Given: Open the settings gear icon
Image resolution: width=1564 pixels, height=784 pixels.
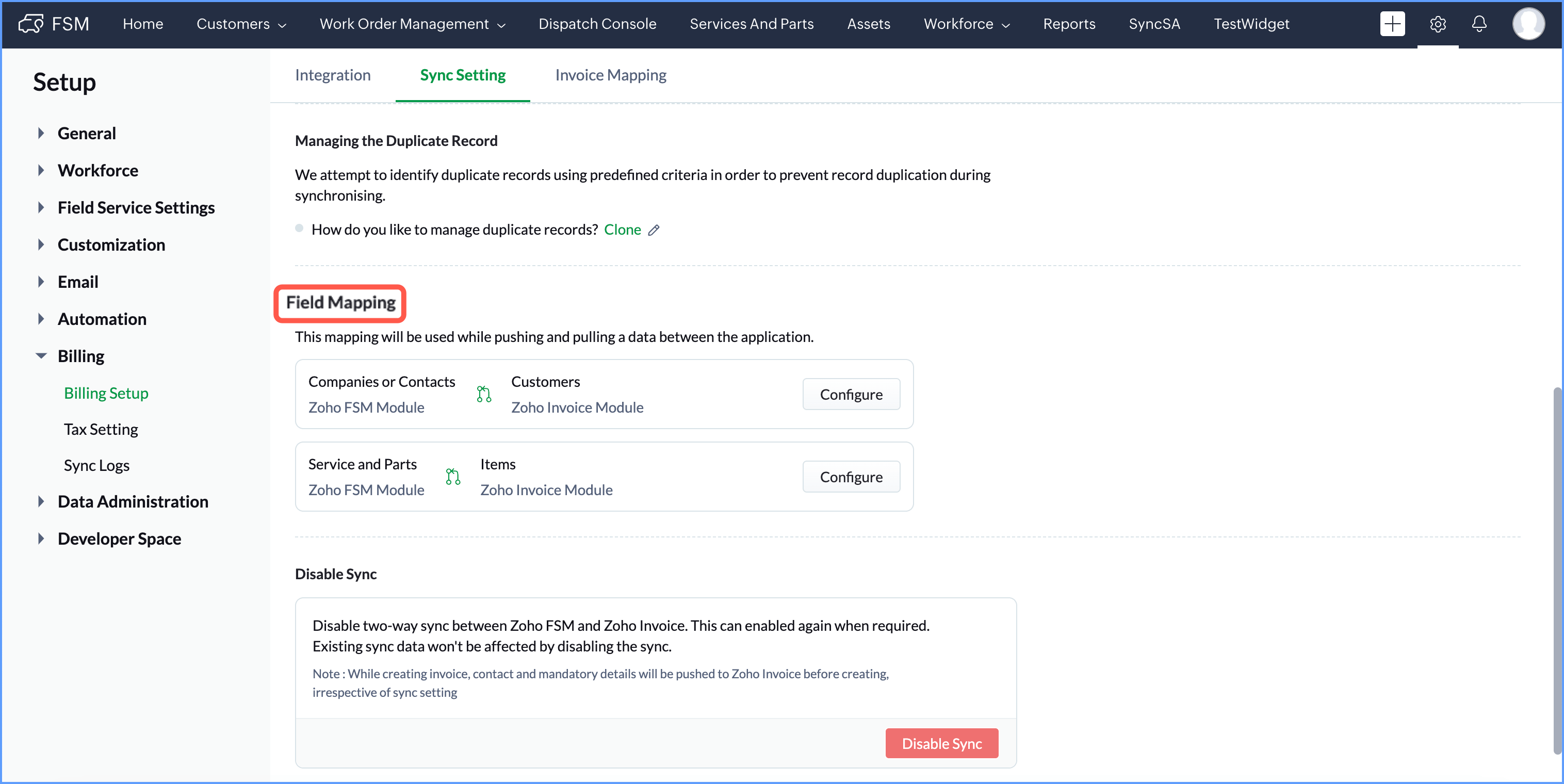Looking at the screenshot, I should 1437,24.
